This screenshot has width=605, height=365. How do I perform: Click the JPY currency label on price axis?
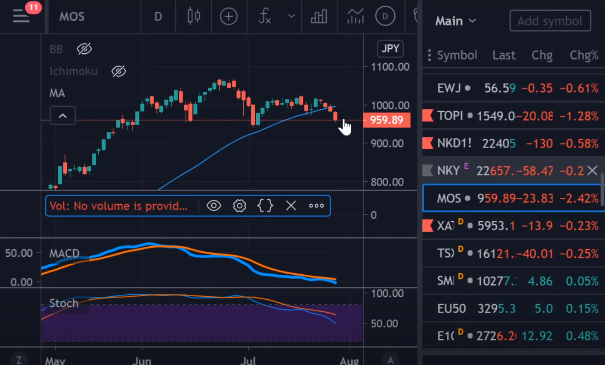point(390,49)
